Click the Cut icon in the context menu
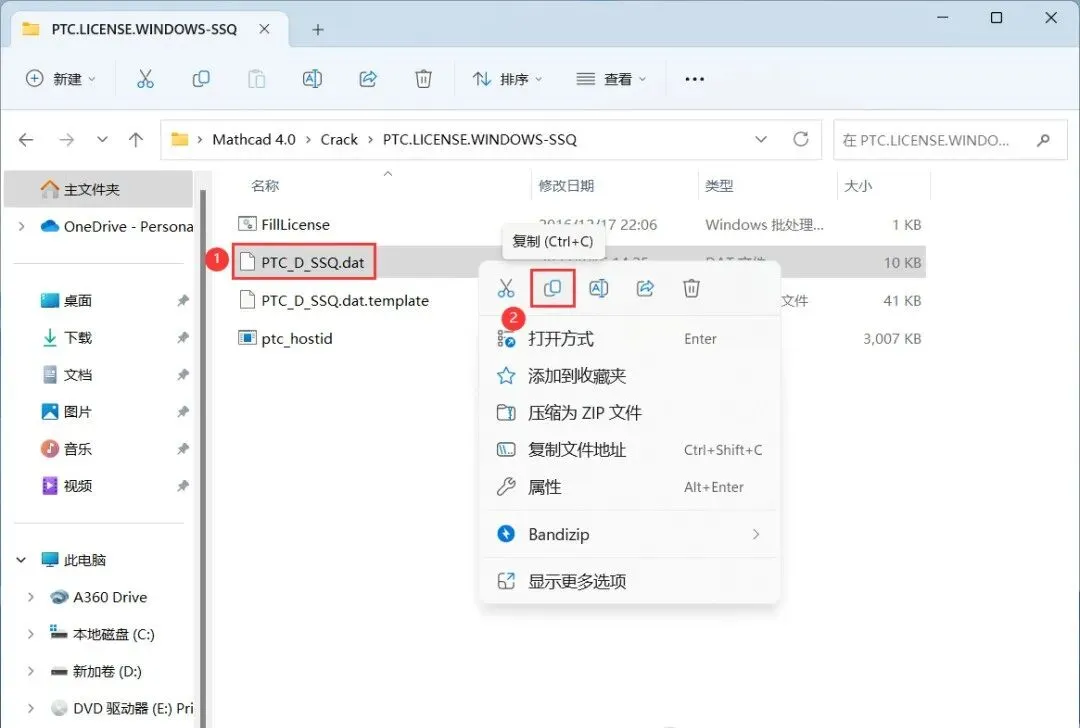This screenshot has height=728, width=1080. [506, 288]
